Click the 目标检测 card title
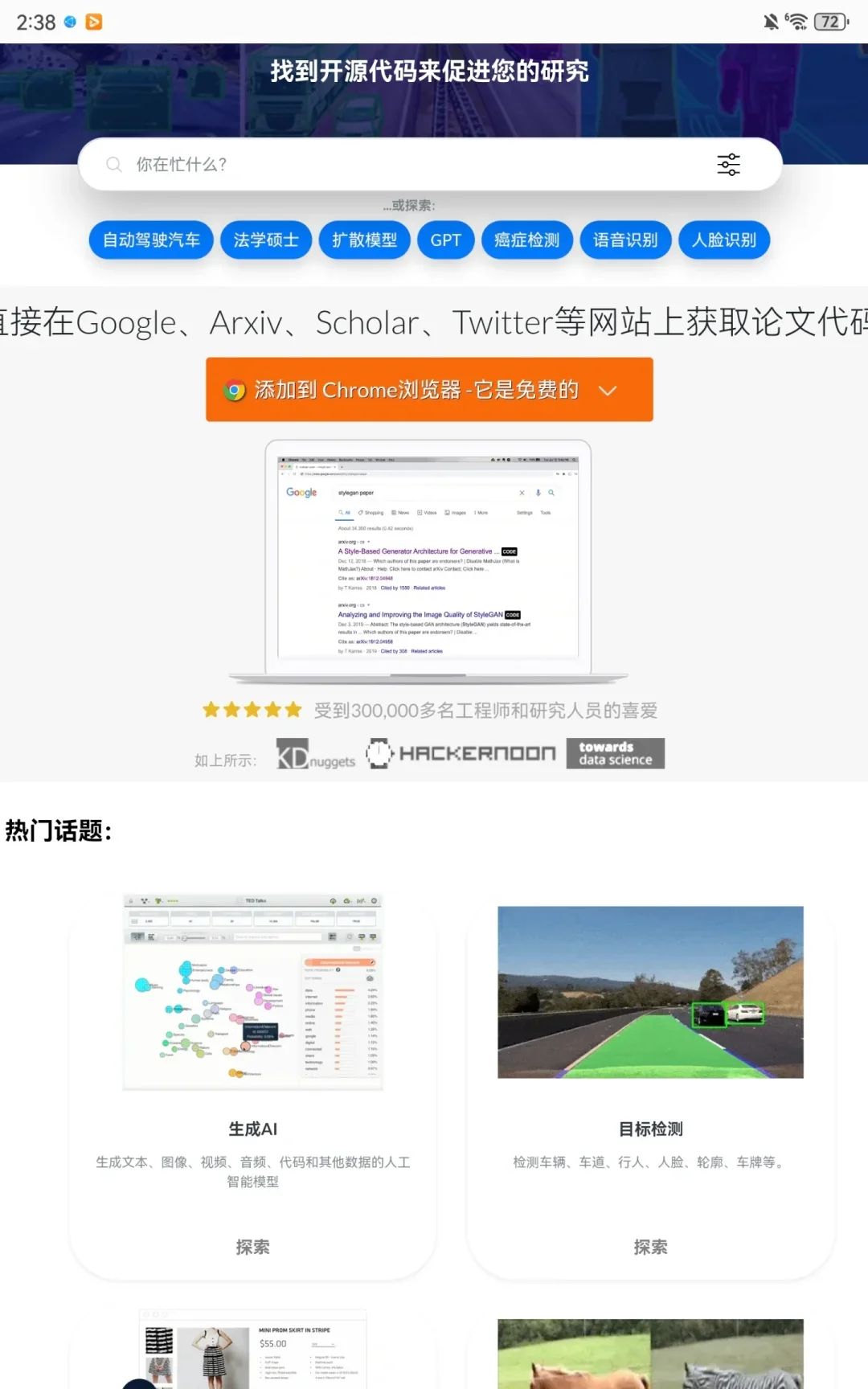The image size is (868, 1389). pos(651,1129)
